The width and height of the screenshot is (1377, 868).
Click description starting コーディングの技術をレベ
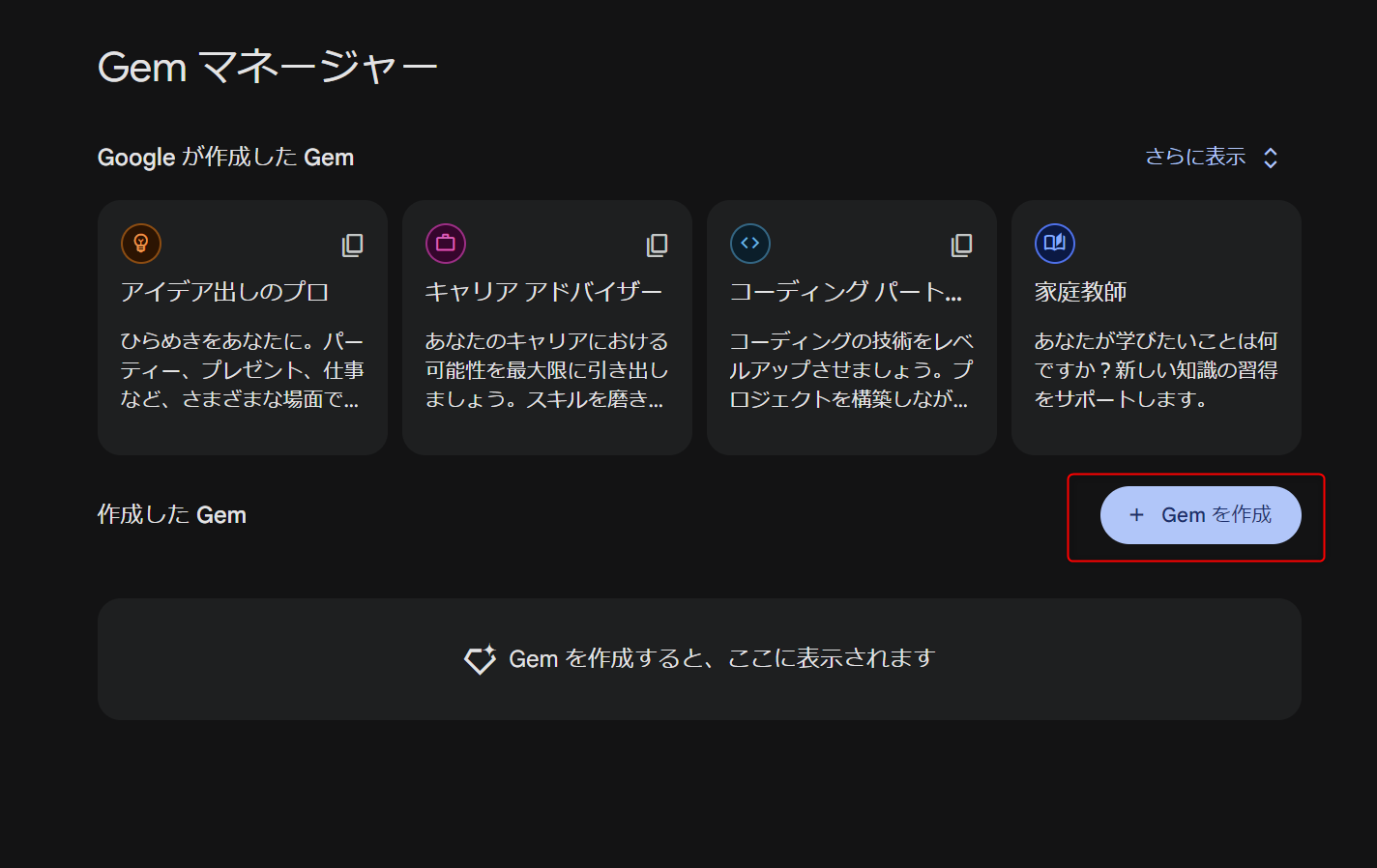click(x=851, y=370)
